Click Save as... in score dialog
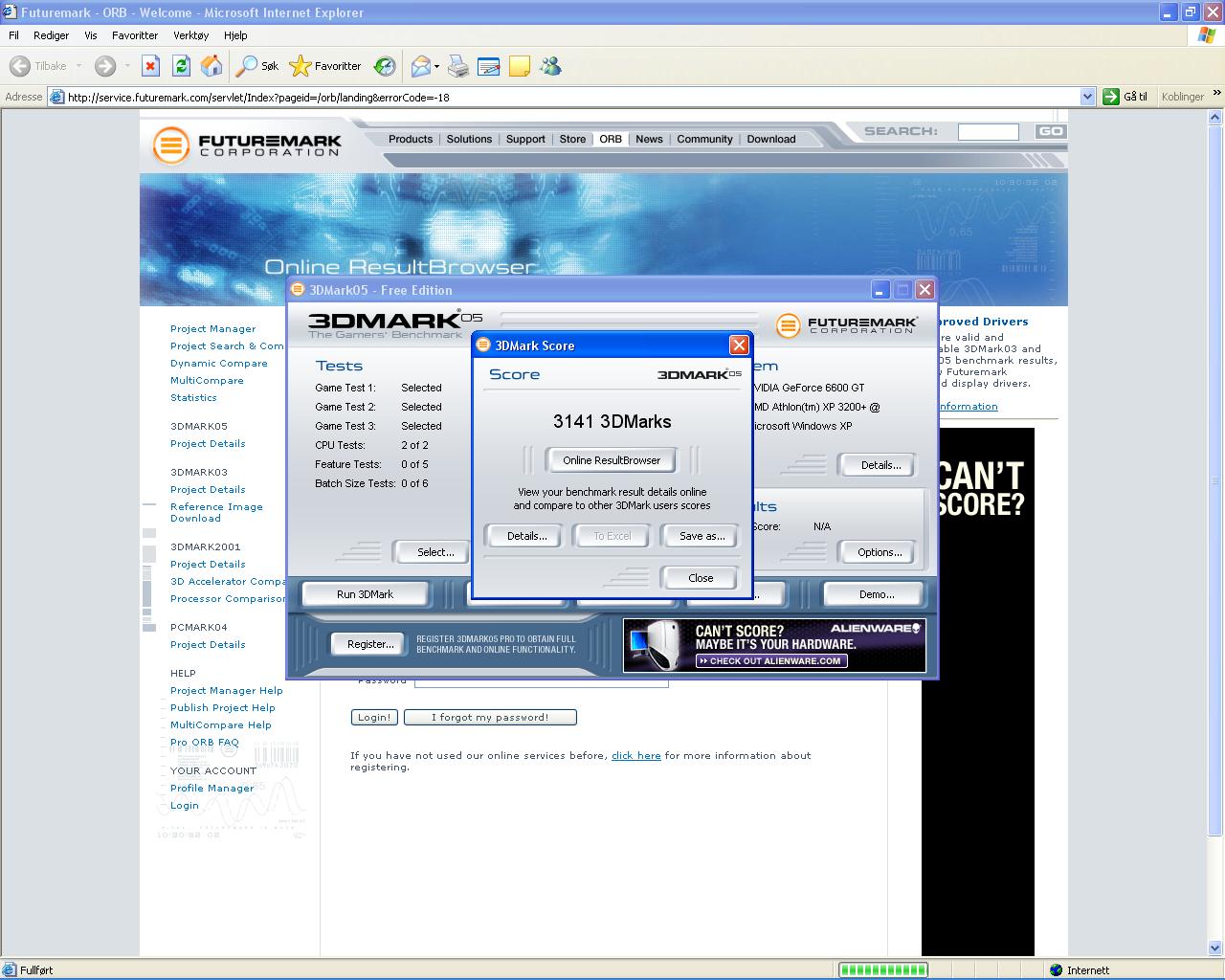 tap(702, 536)
